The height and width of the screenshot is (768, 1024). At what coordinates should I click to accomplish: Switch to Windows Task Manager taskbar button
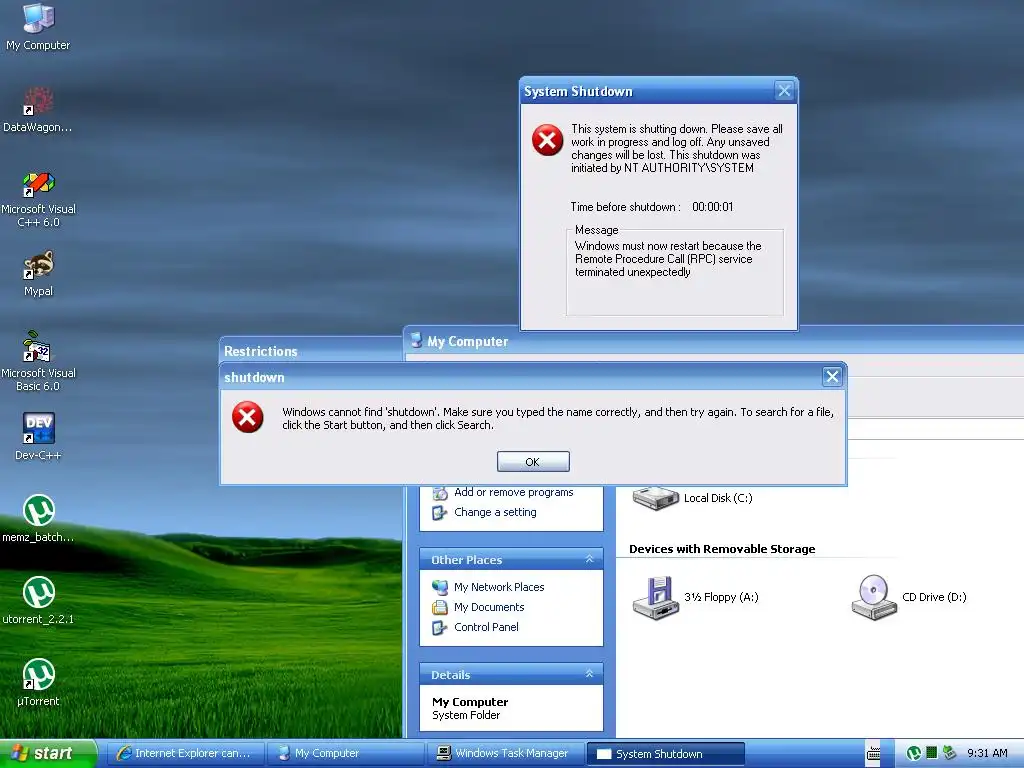click(x=507, y=754)
